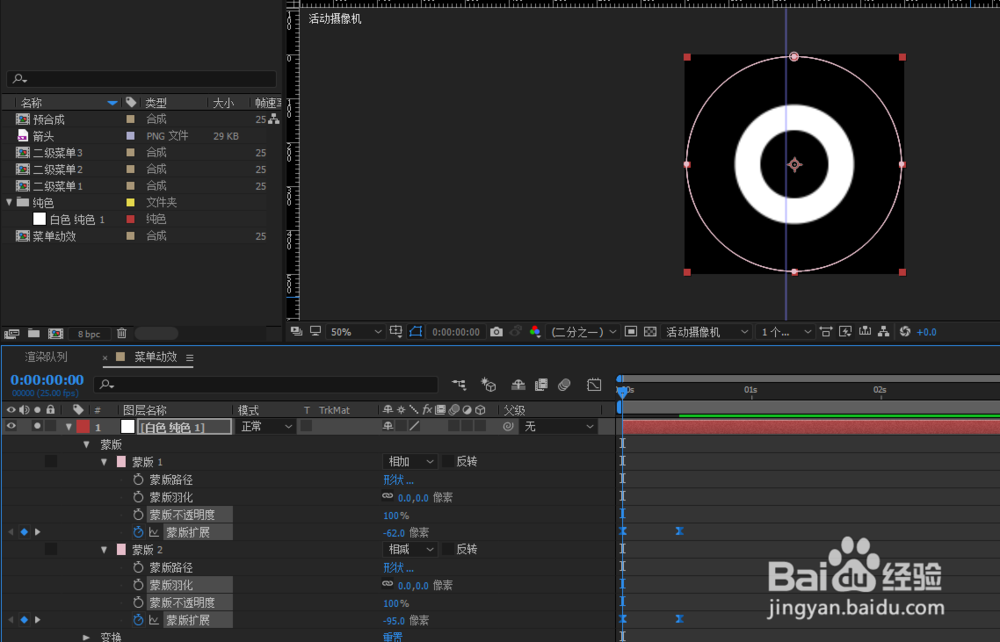
Task: Toggle the stopwatch for 蒙版 1 蒙版扩展
Action: point(138,532)
